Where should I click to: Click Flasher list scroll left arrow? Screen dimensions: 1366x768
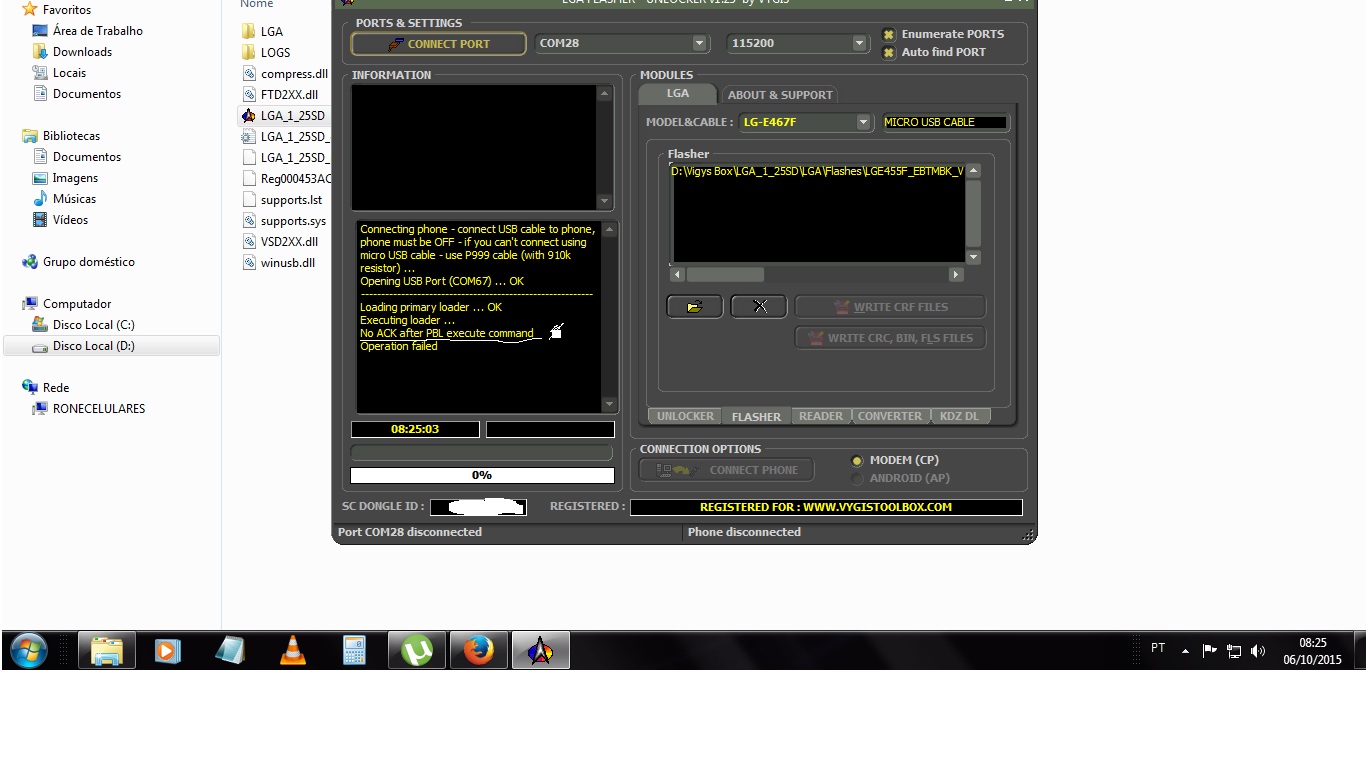(677, 274)
